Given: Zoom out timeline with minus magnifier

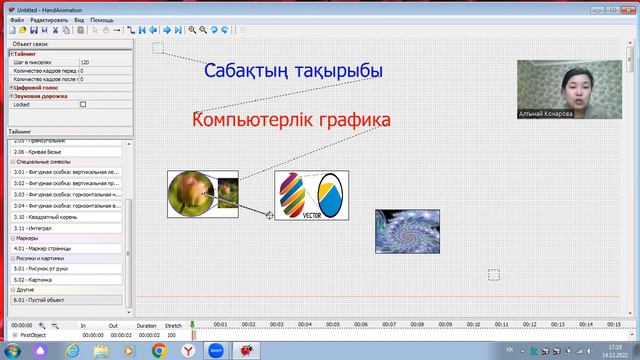Looking at the screenshot, I should tap(55, 325).
